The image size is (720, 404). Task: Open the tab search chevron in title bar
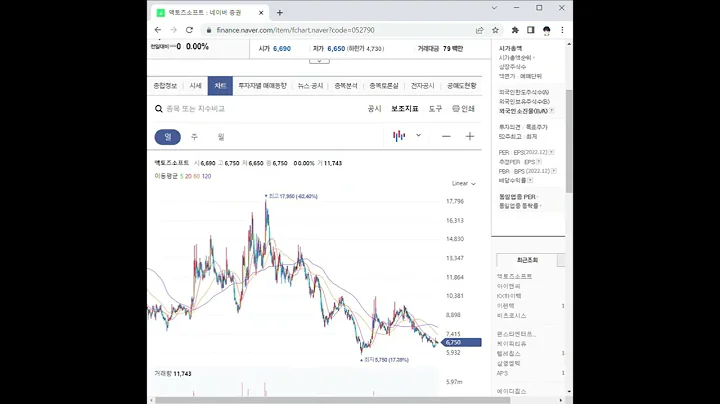494,8
